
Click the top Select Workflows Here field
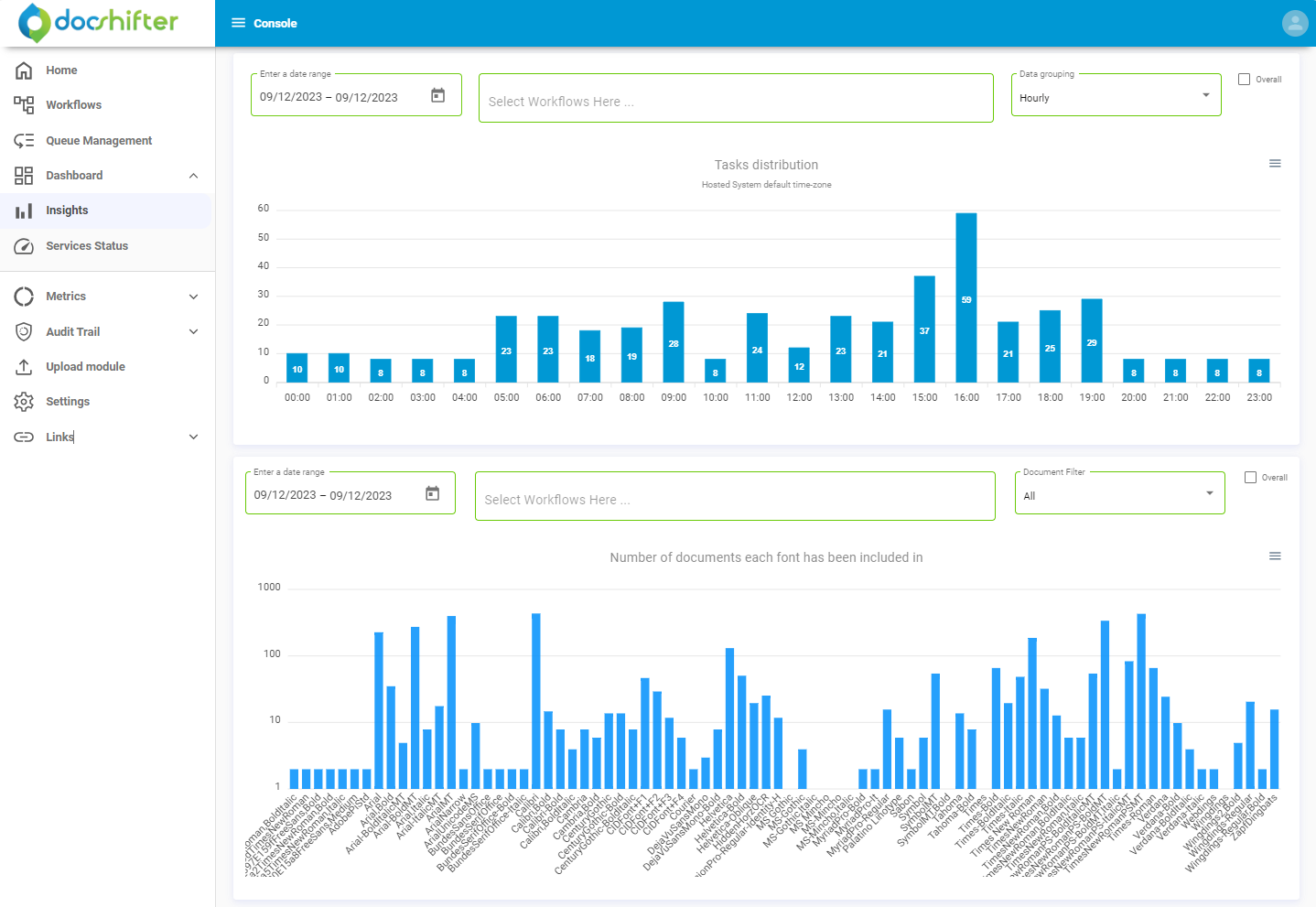click(x=735, y=99)
